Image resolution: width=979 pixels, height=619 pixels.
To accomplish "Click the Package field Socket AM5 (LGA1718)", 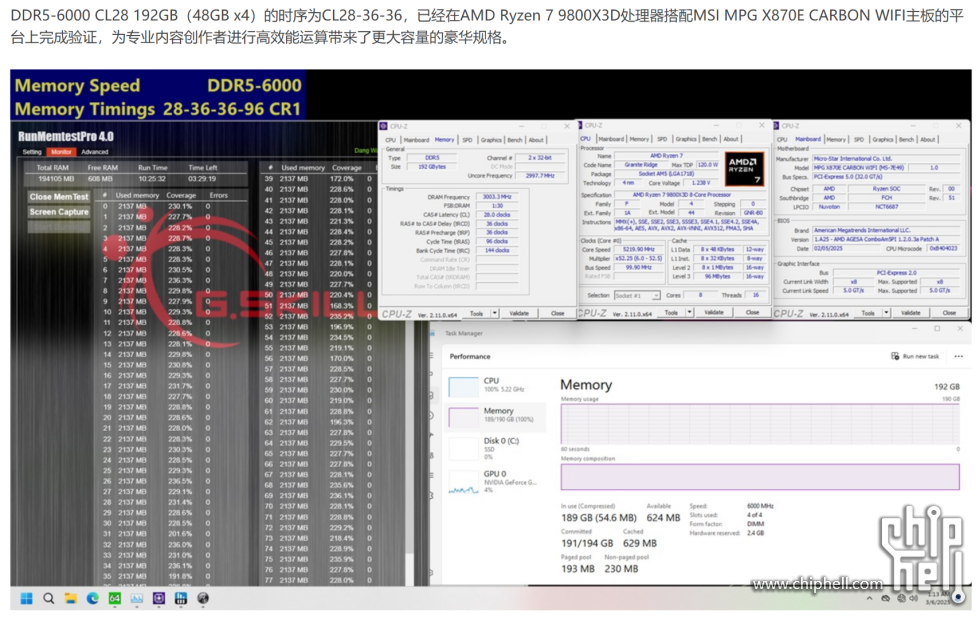I will [x=666, y=174].
